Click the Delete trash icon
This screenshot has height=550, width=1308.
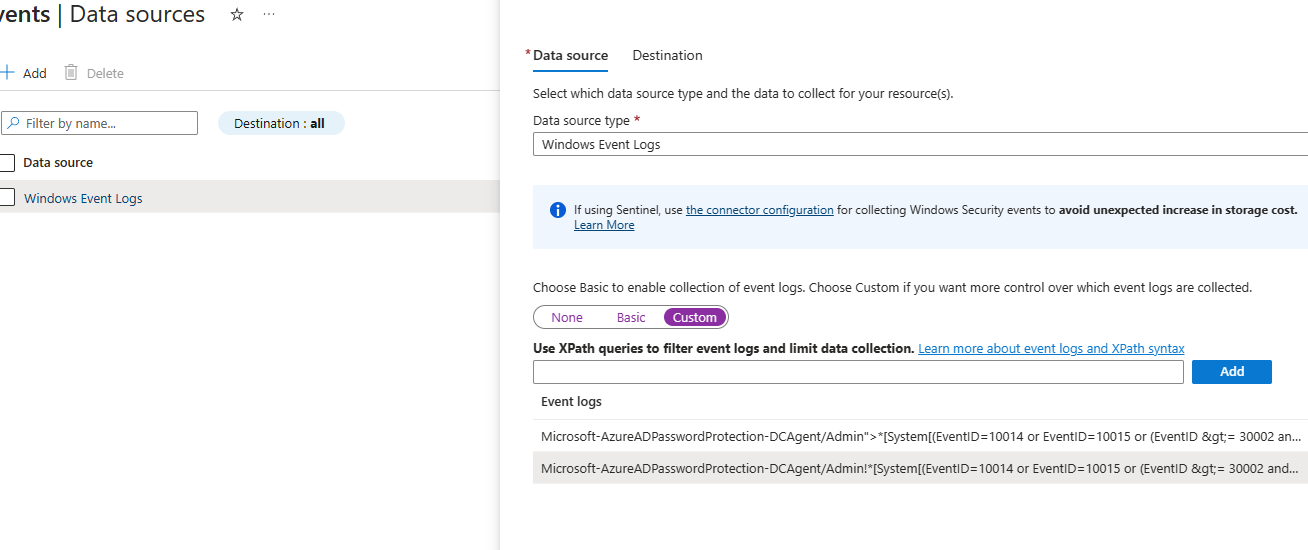coord(71,73)
